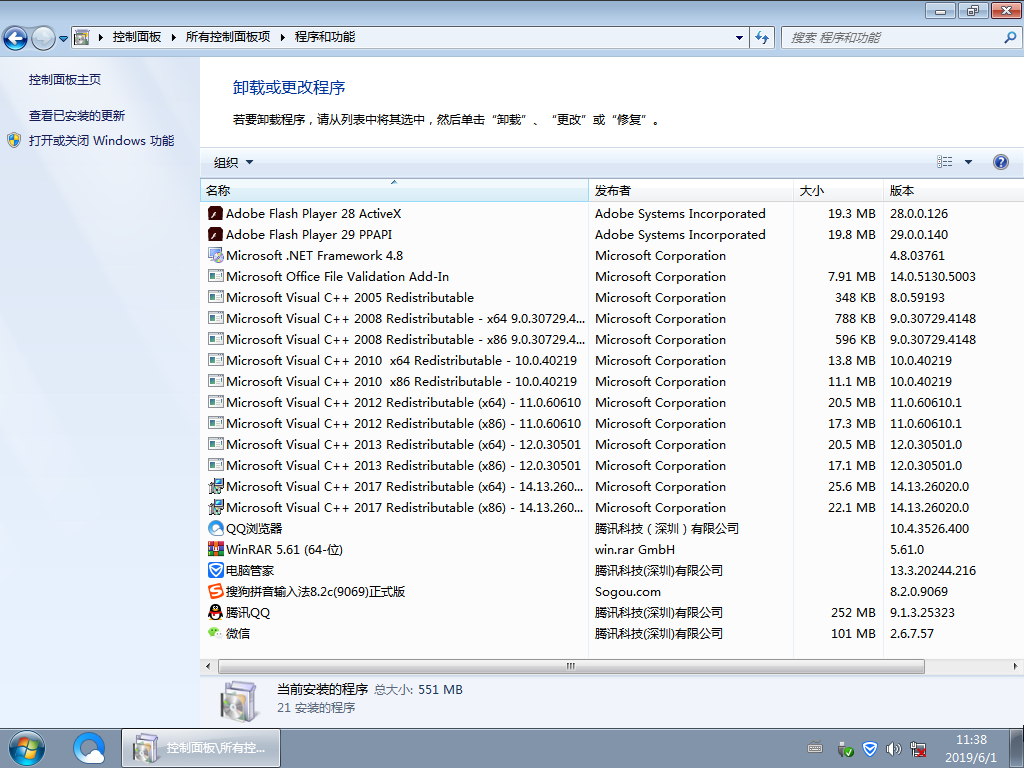Viewport: 1024px width, 768px height.
Task: Open 查看已安装的更新 link
Action: (76, 116)
